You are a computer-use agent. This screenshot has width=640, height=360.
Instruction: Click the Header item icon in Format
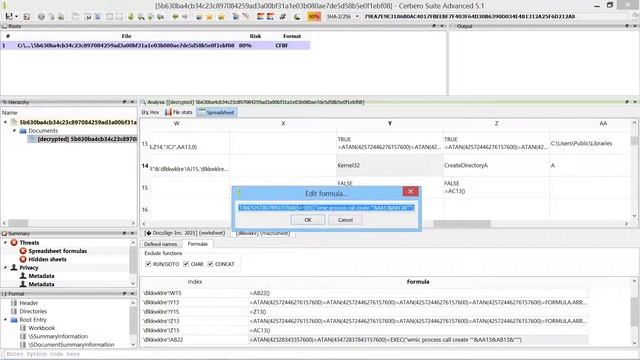point(14,303)
